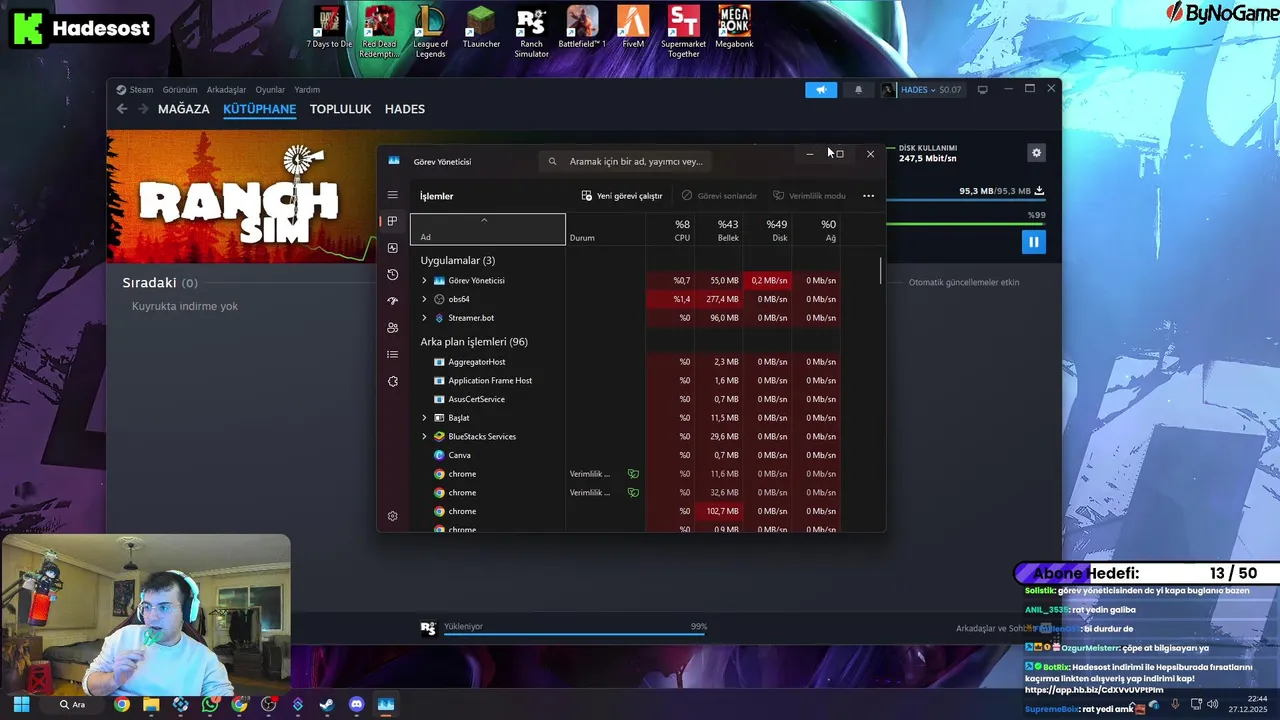Open Megabonk desktop shortcut
Viewport: 1280px width, 720px height.
coord(734,28)
